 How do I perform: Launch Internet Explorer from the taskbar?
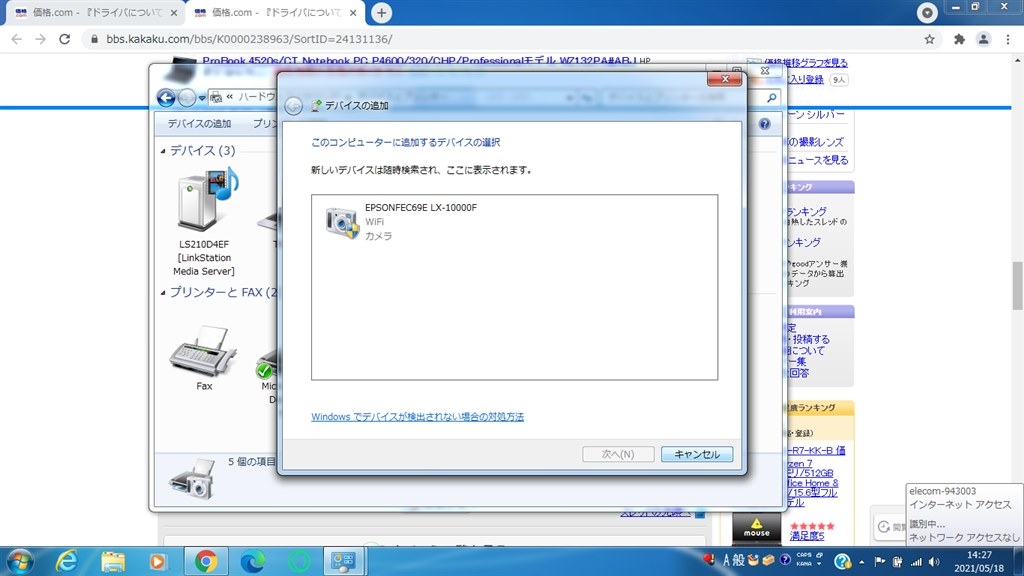(x=67, y=562)
